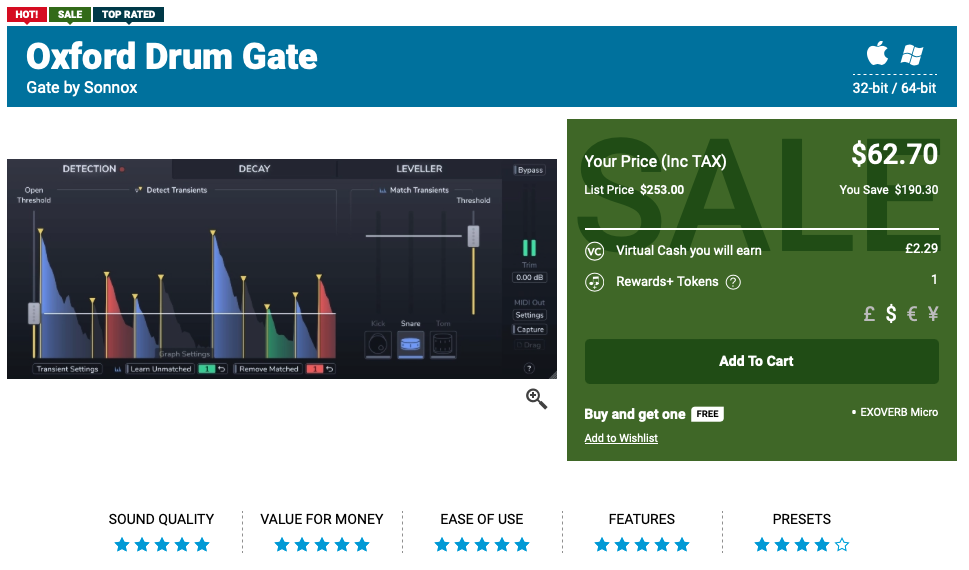Click the Add To Cart button

pos(761,361)
